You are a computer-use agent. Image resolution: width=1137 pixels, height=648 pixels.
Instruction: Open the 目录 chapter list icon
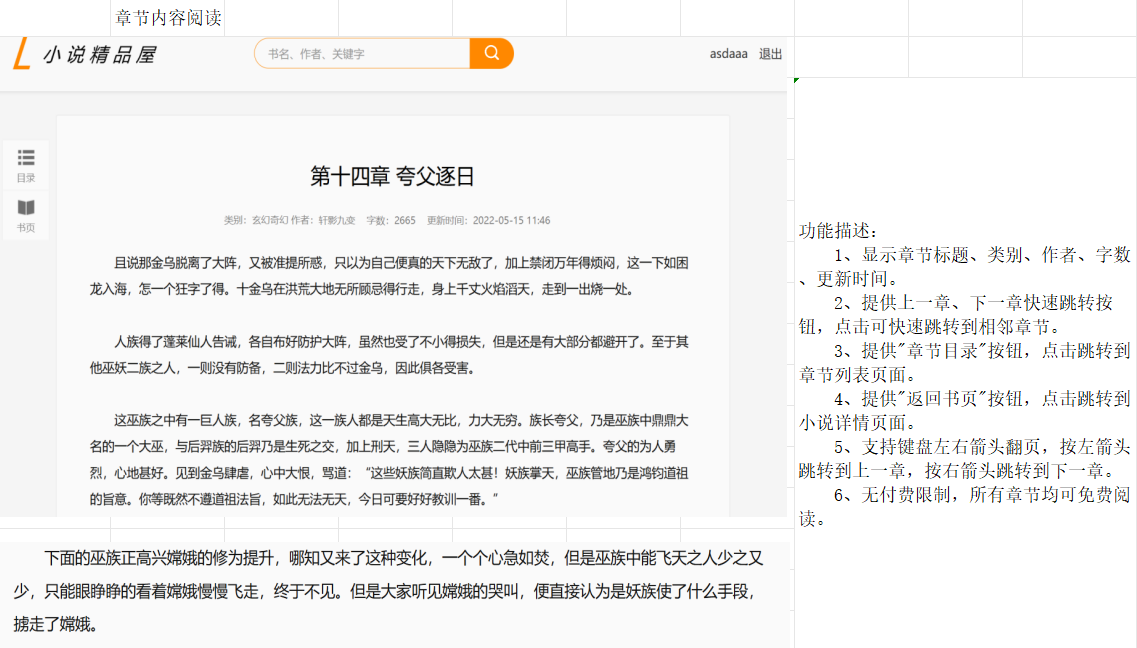tap(26, 165)
